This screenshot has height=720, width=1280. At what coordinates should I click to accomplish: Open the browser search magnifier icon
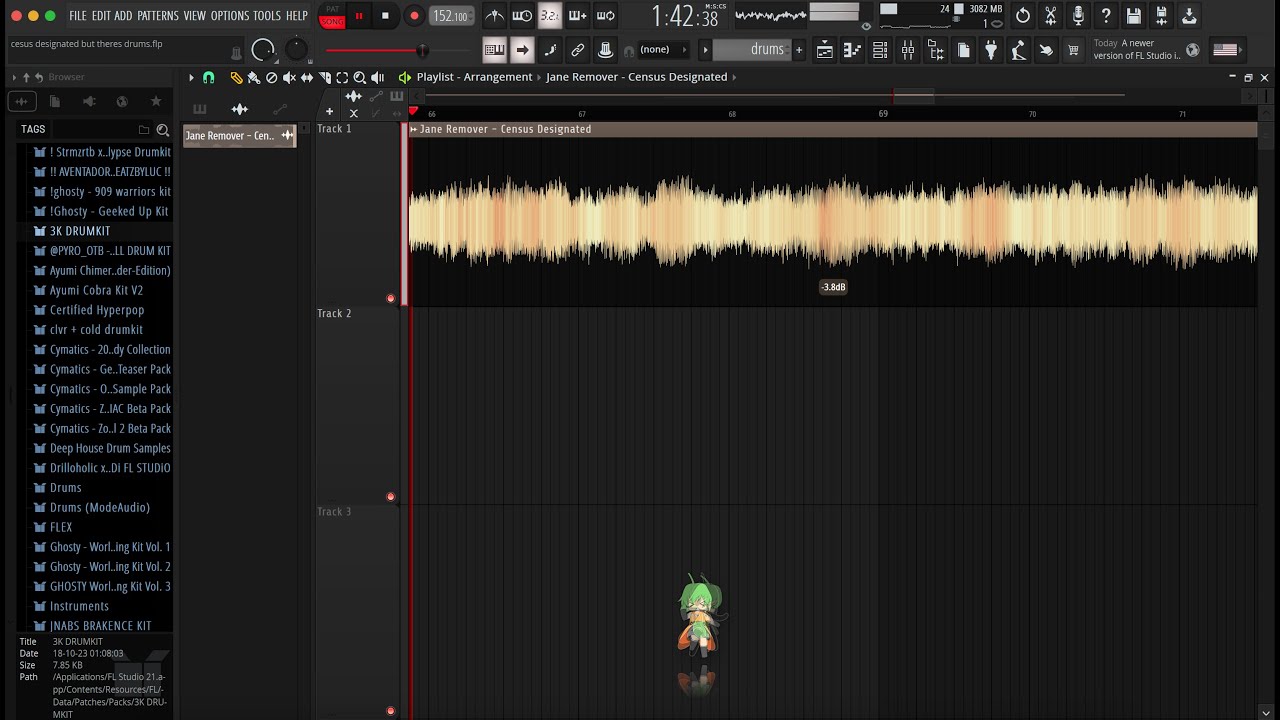(162, 129)
